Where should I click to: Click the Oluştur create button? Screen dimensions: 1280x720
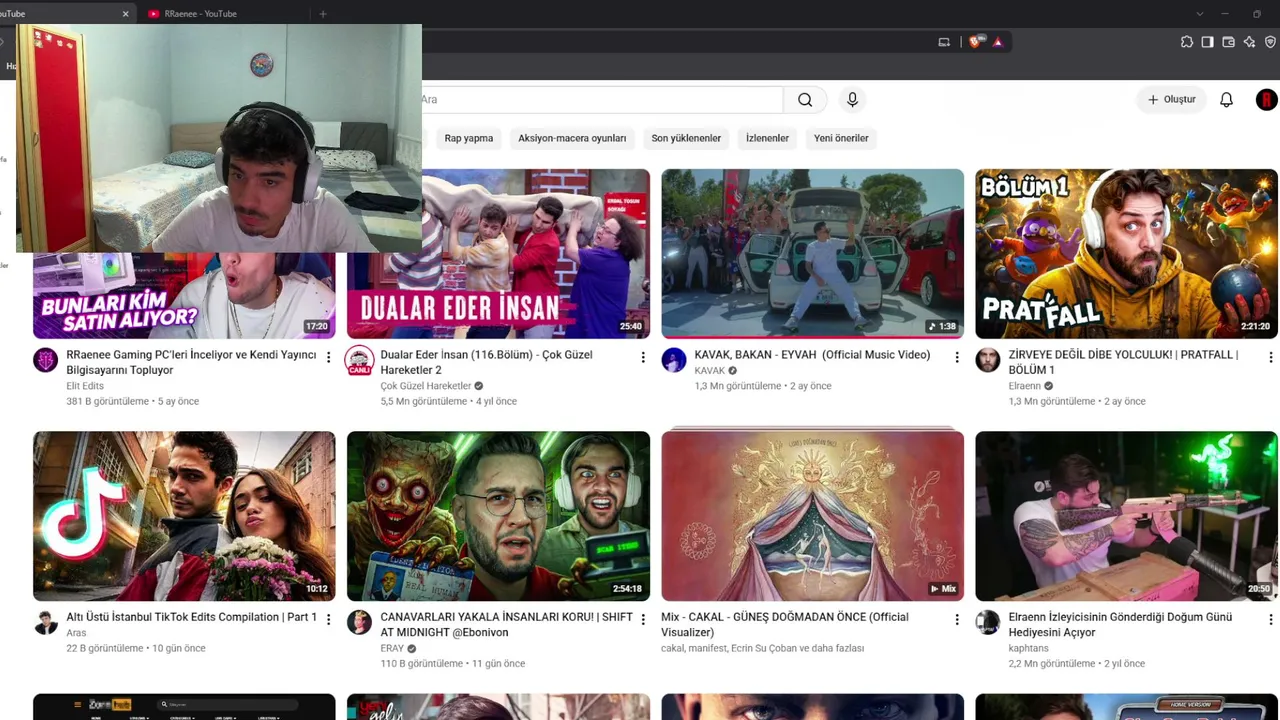pos(1171,100)
